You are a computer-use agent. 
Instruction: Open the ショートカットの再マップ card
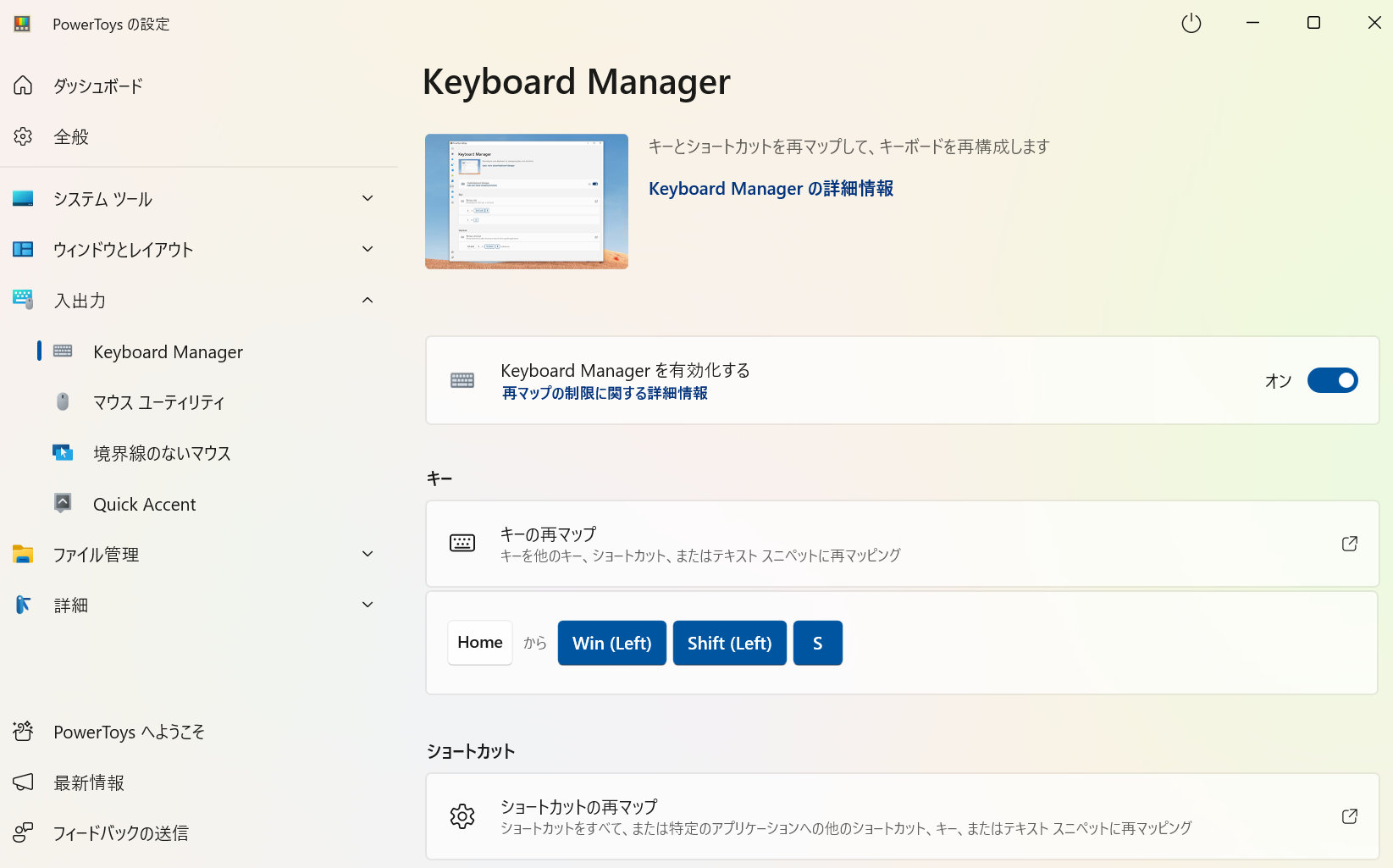pos(902,816)
